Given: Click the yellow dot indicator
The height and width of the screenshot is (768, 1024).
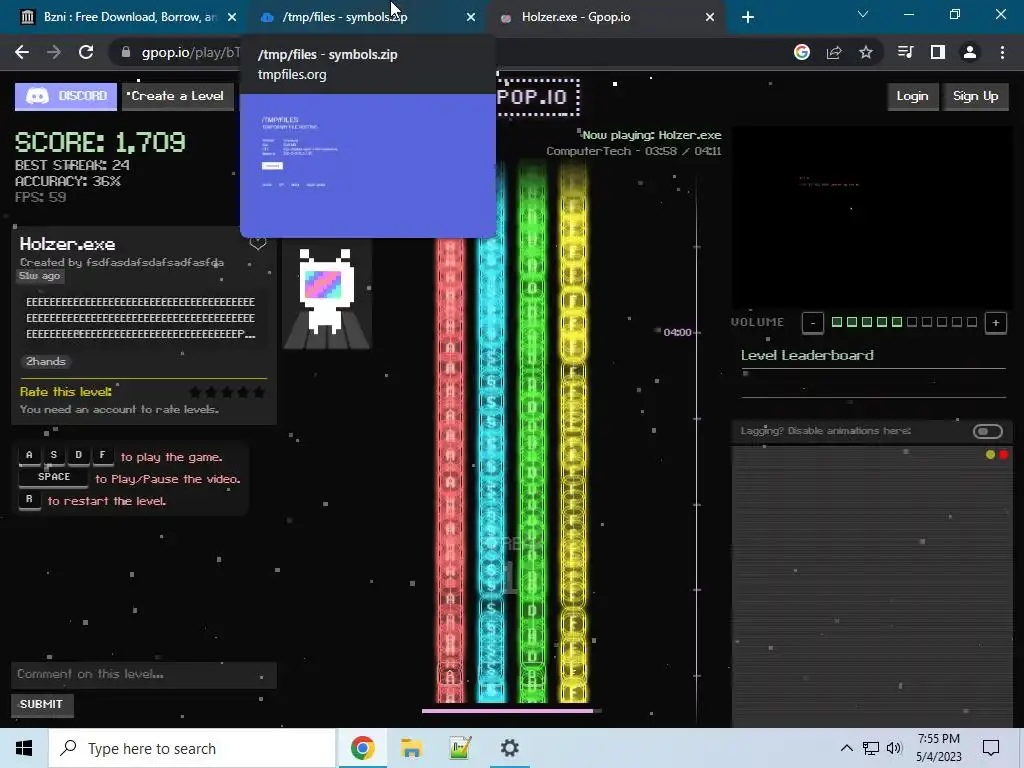Looking at the screenshot, I should (990, 455).
